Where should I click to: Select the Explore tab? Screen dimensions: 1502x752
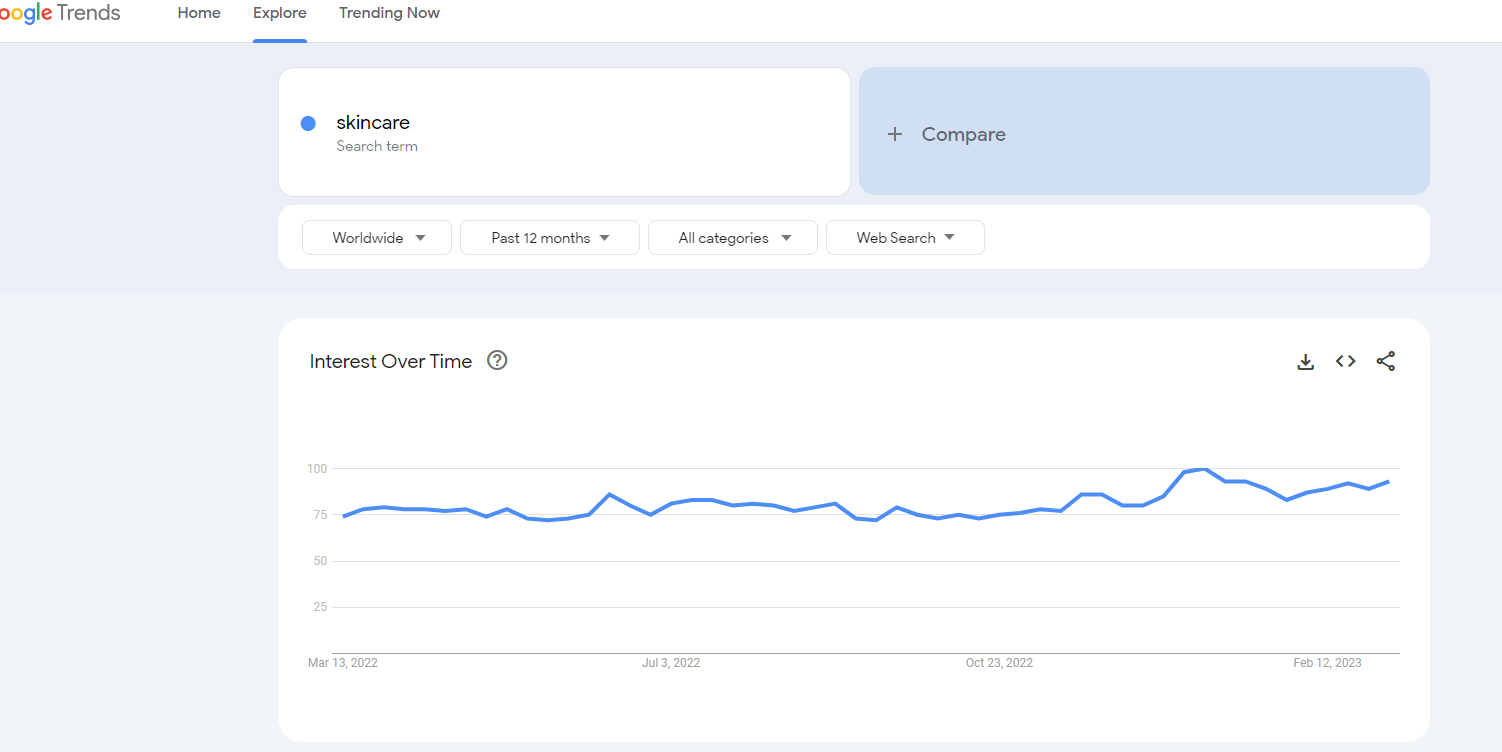coord(280,13)
